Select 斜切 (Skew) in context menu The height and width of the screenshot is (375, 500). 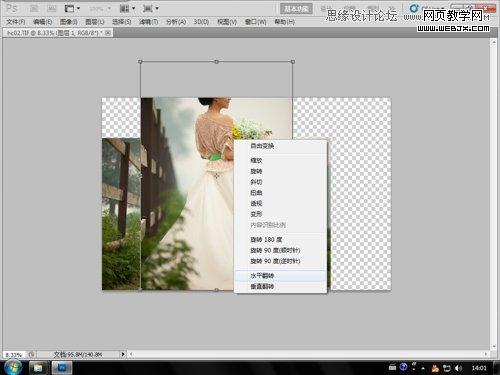click(280, 182)
